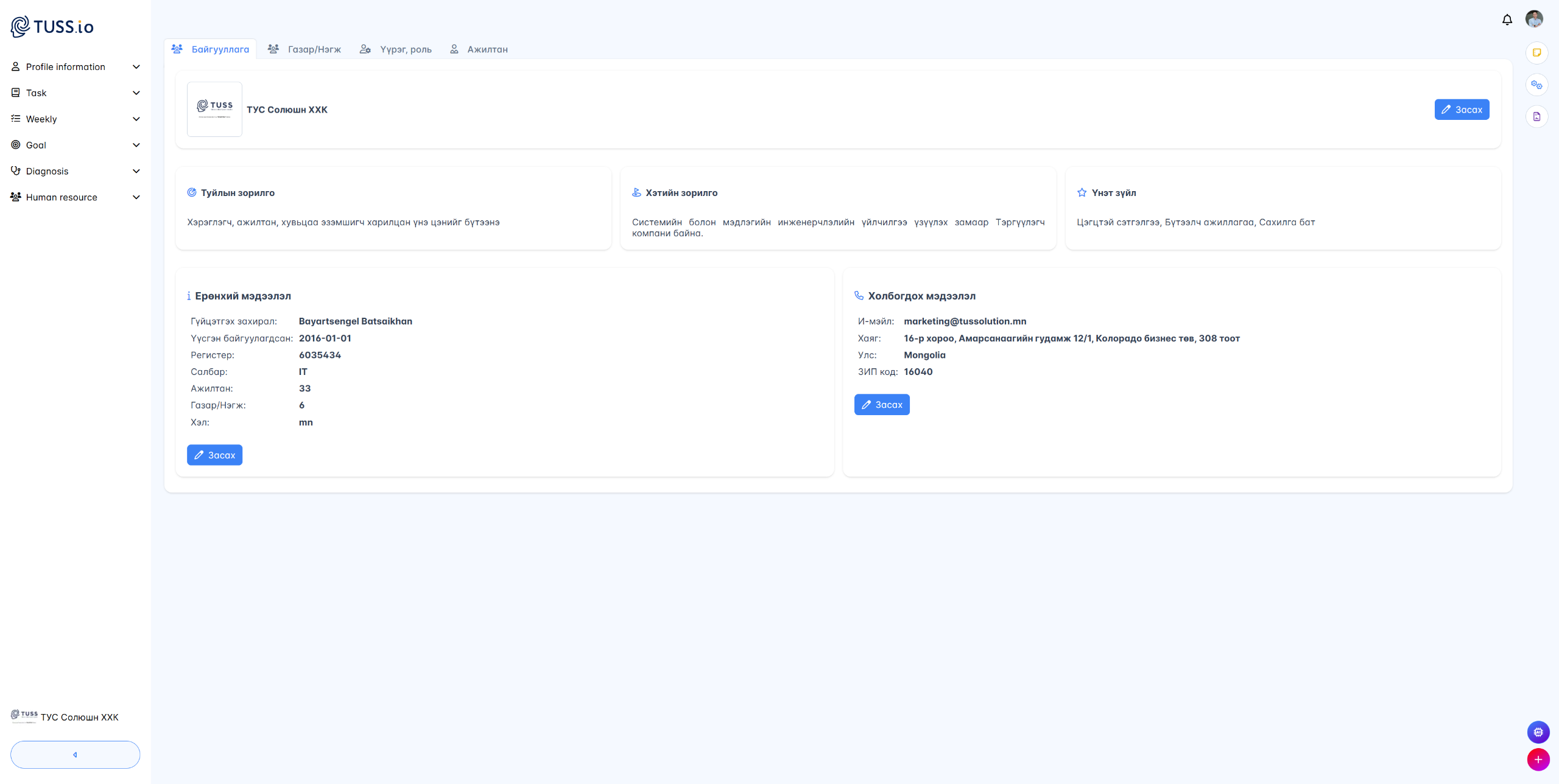Open the yellow sticky note icon
This screenshot has height=784, width=1559.
(1536, 53)
